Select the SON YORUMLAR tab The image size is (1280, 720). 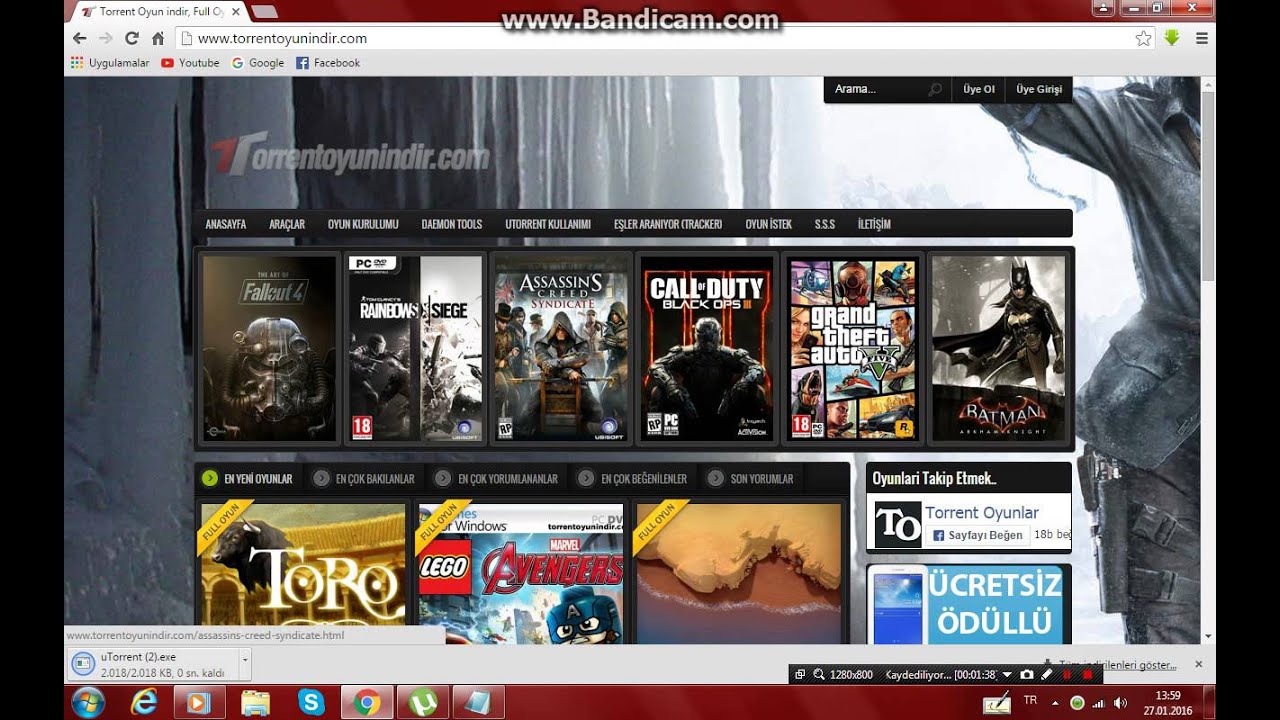click(750, 478)
